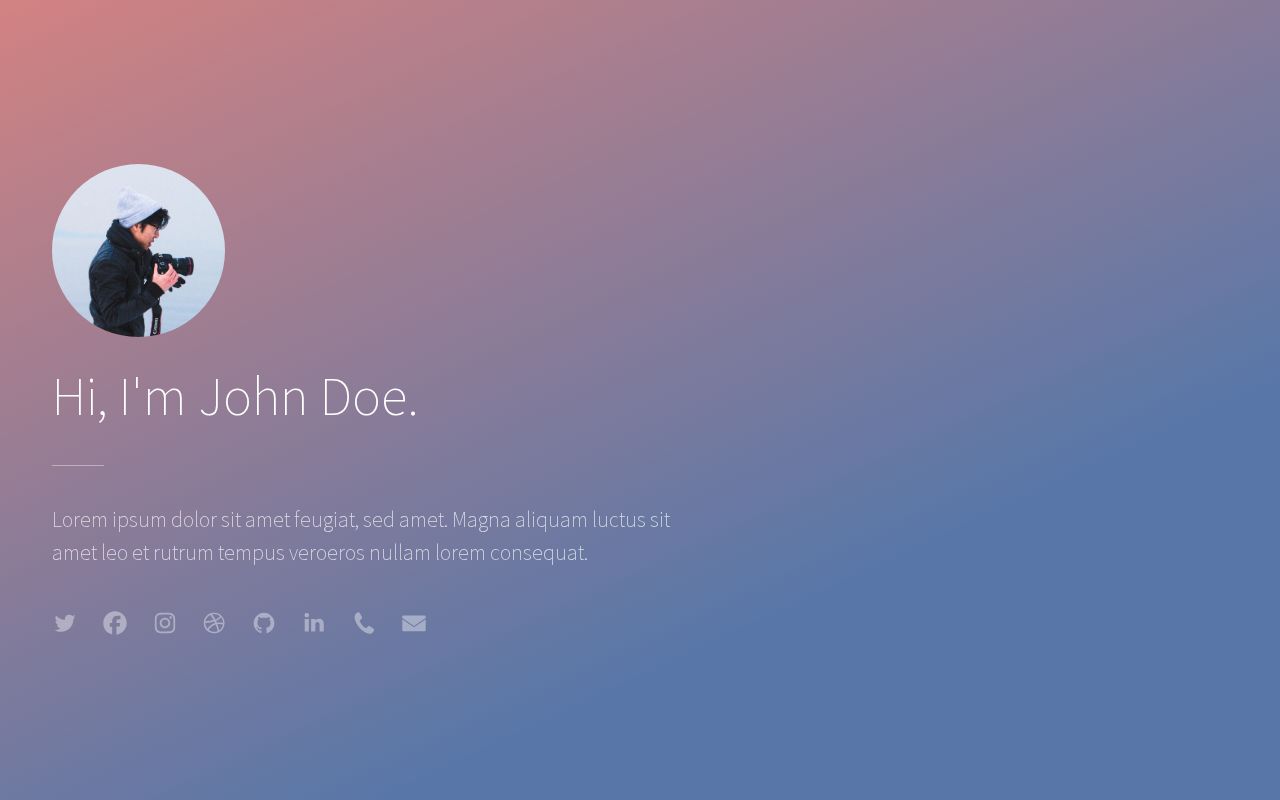Click the word "consequat." ending the bio

(x=538, y=553)
